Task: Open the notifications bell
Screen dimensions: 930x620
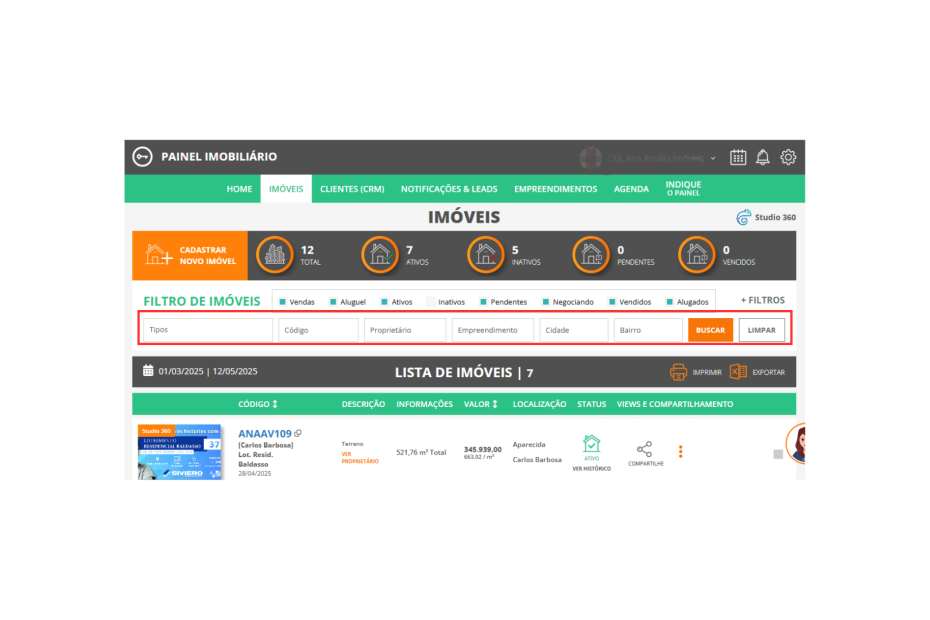Action: pyautogui.click(x=763, y=157)
